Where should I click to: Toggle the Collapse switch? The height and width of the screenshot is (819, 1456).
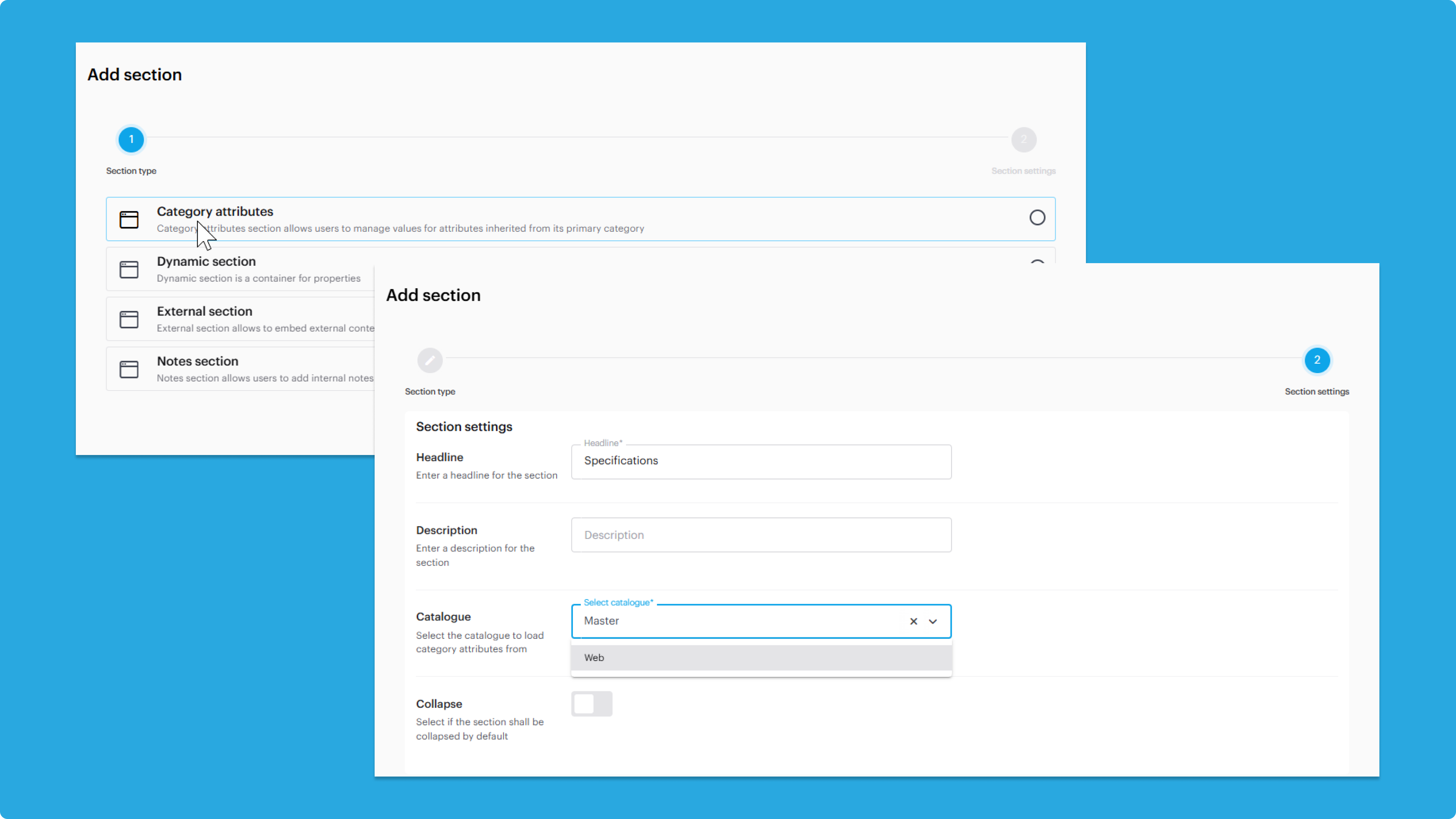tap(591, 704)
